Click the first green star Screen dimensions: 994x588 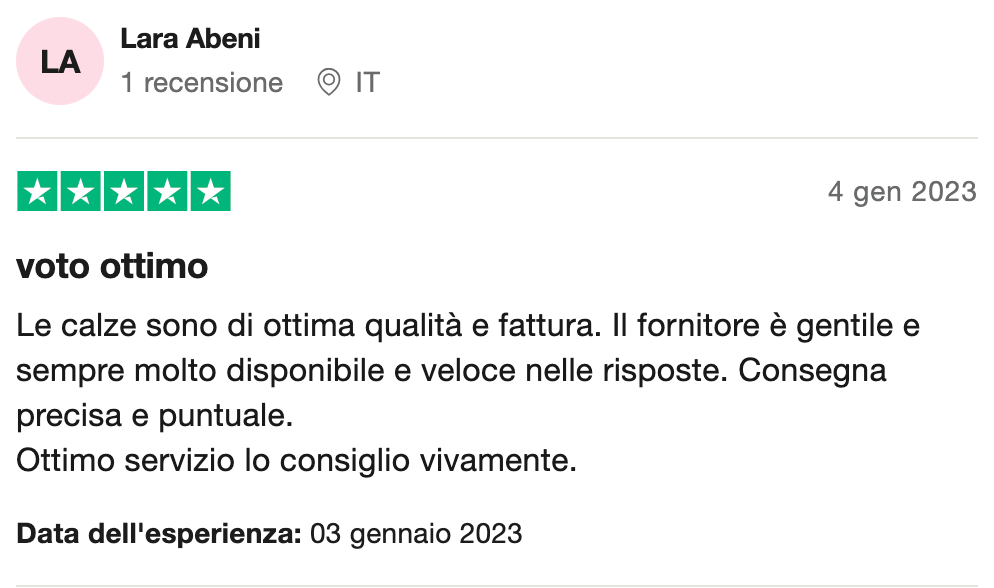point(37,191)
